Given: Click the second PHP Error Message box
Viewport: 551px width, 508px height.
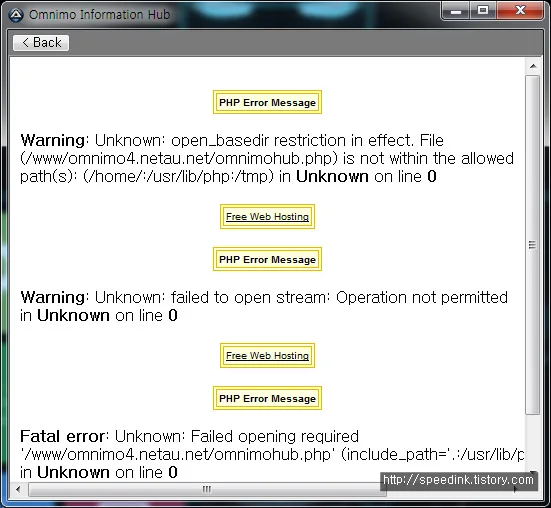Looking at the screenshot, I should [x=267, y=259].
